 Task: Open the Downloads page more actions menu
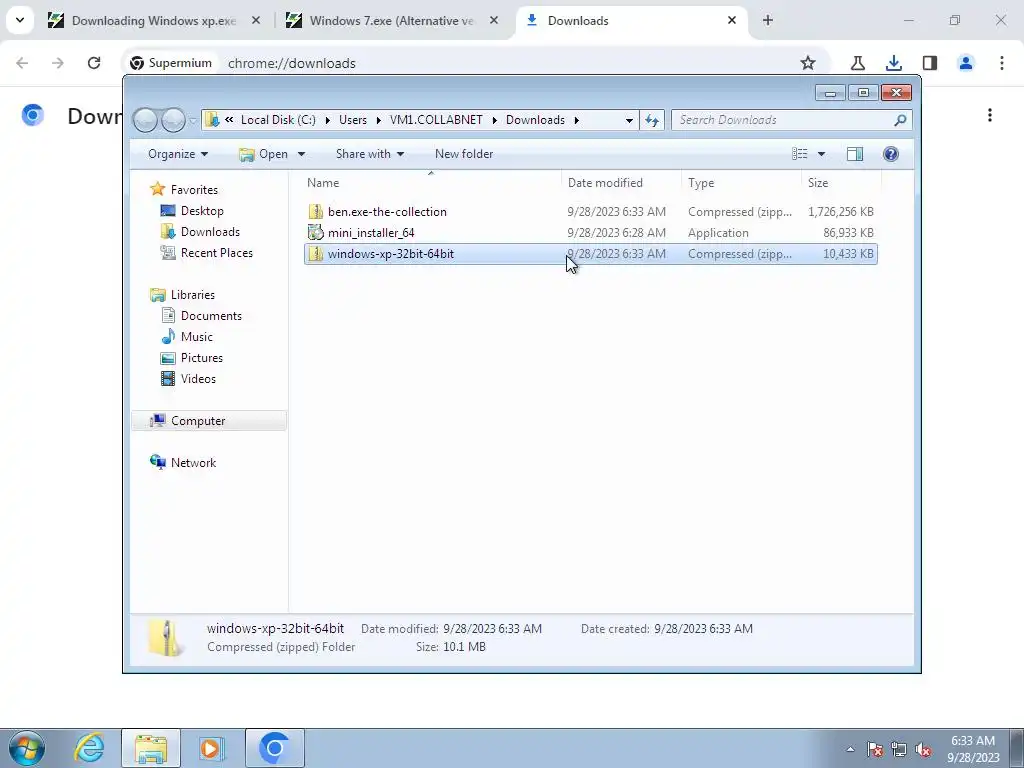[x=990, y=116]
